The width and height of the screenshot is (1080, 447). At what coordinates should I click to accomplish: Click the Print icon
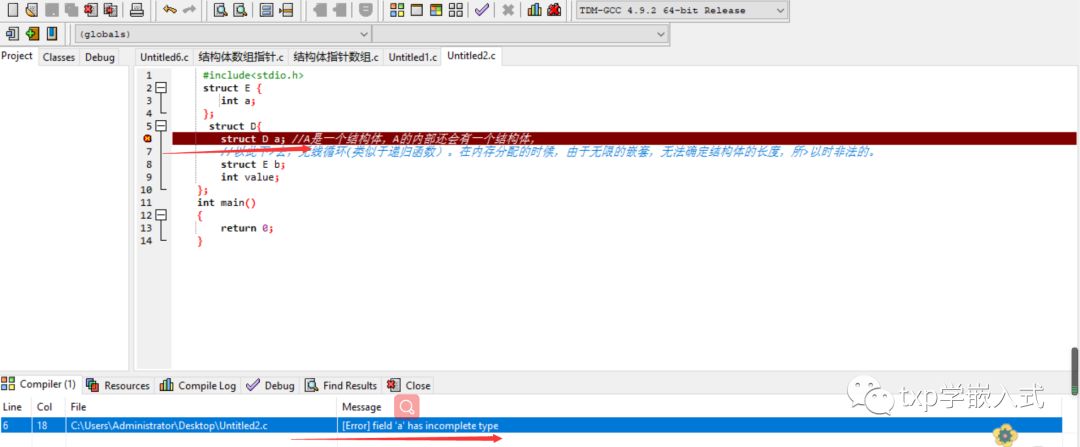[x=136, y=10]
